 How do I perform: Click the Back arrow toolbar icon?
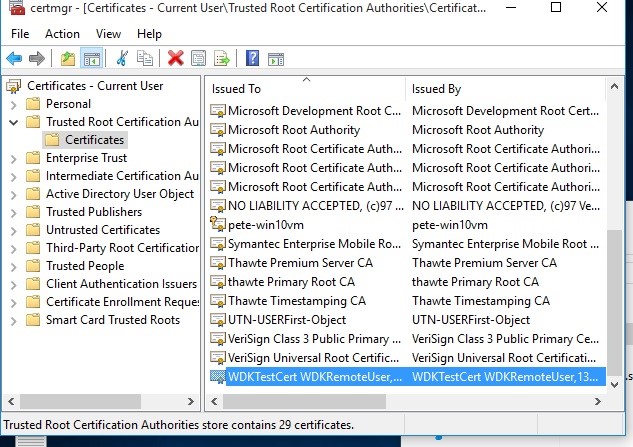coord(14,58)
